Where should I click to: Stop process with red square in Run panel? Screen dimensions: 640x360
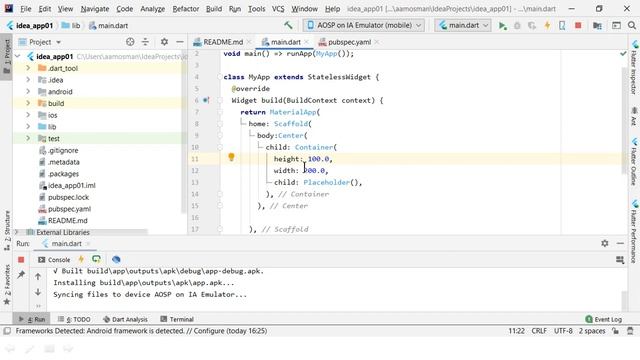point(21,260)
